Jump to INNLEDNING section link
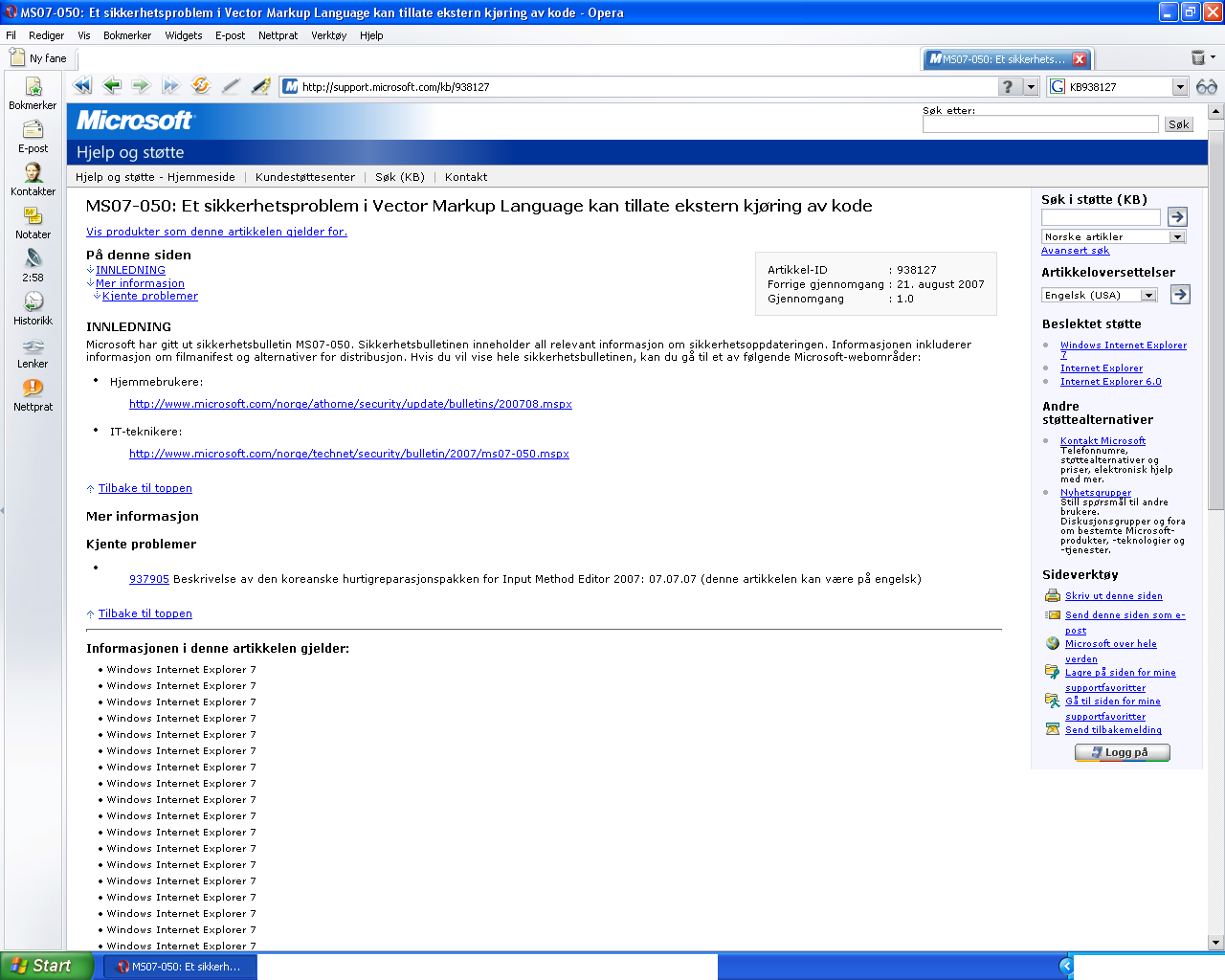The image size is (1225, 980). point(130,270)
